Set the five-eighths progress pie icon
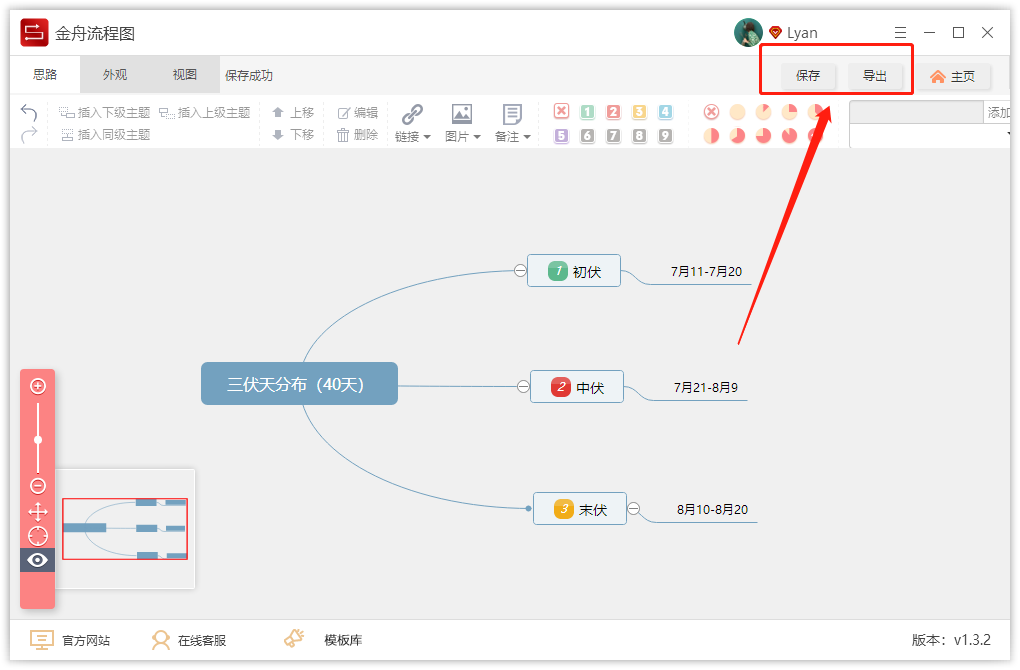Image resolution: width=1020 pixels, height=670 pixels. coord(737,135)
